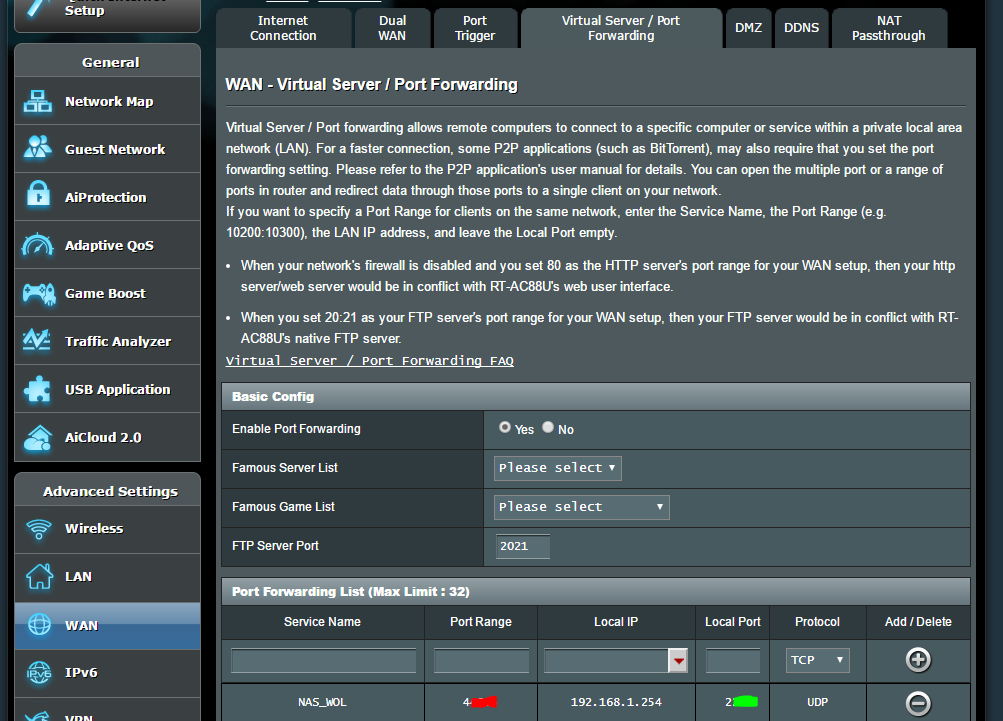This screenshot has height=721, width=1003.
Task: Open AiCloud 2.0 cloud icon
Action: click(x=38, y=438)
